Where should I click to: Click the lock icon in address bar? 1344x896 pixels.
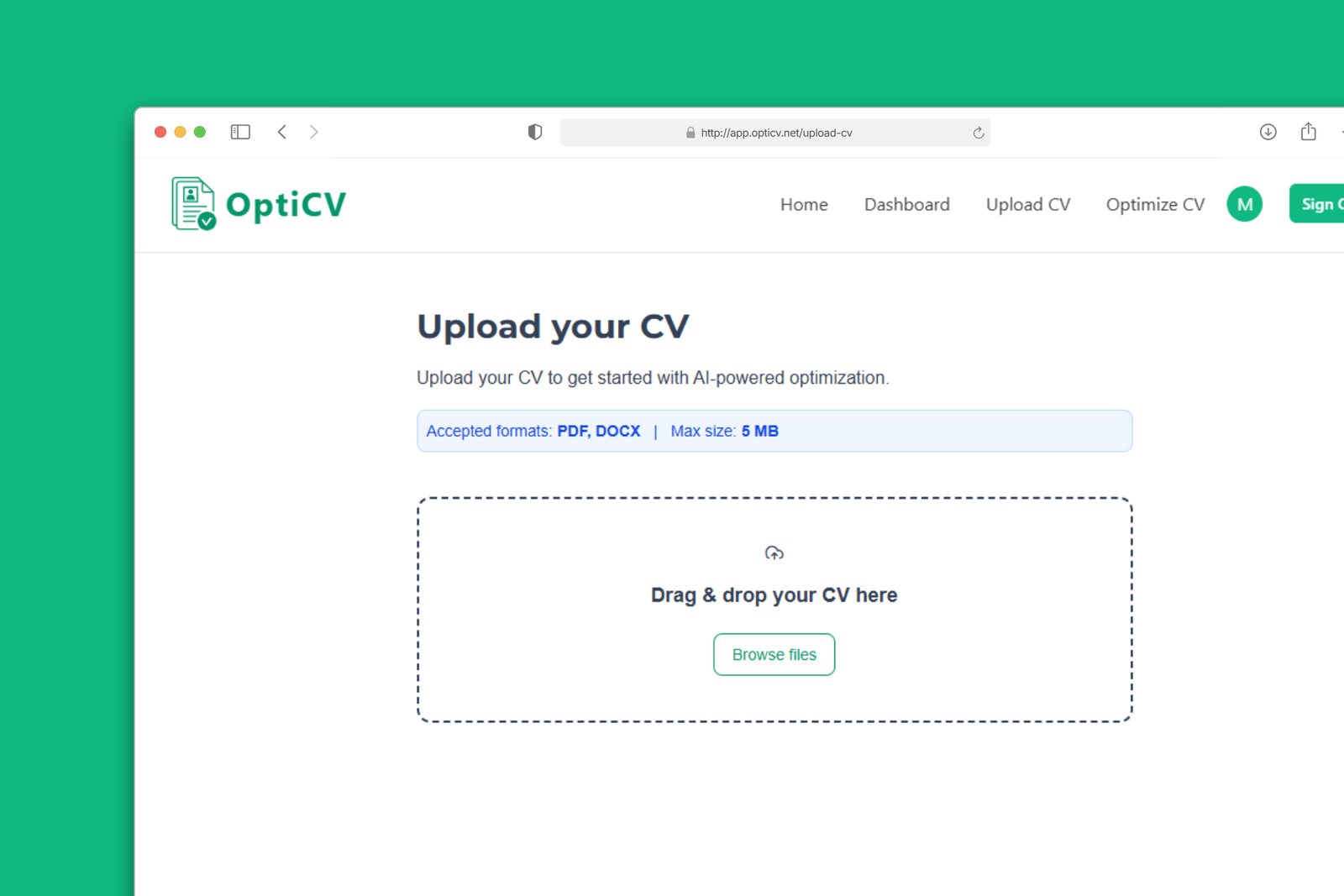click(x=690, y=133)
